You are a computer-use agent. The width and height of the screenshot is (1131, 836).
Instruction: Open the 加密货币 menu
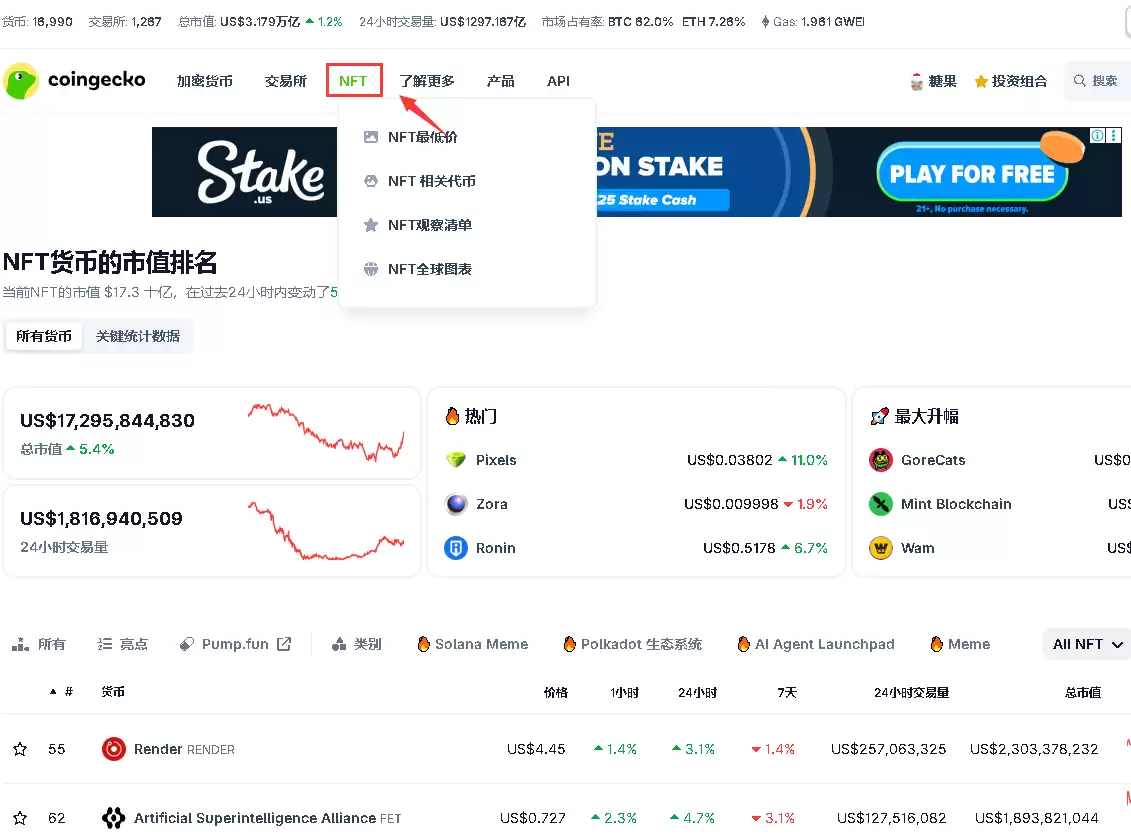click(x=206, y=81)
